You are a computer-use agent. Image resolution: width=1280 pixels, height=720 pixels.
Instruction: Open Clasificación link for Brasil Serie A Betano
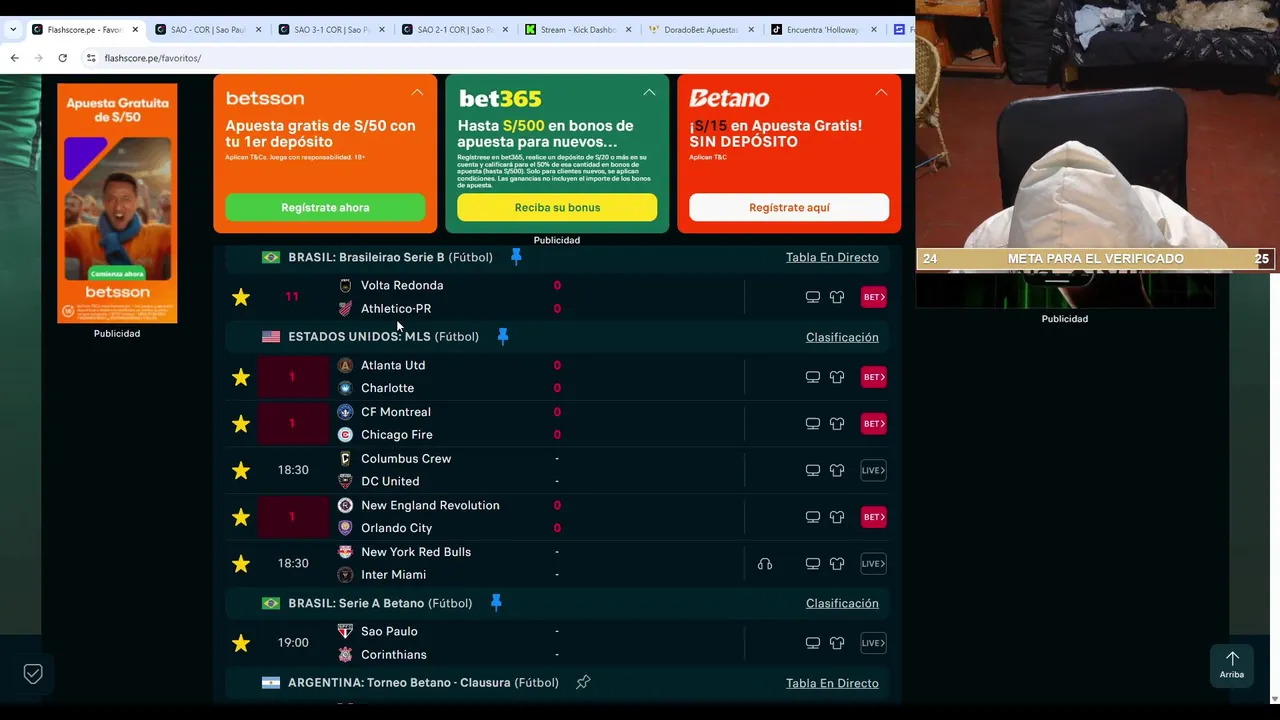coord(842,603)
